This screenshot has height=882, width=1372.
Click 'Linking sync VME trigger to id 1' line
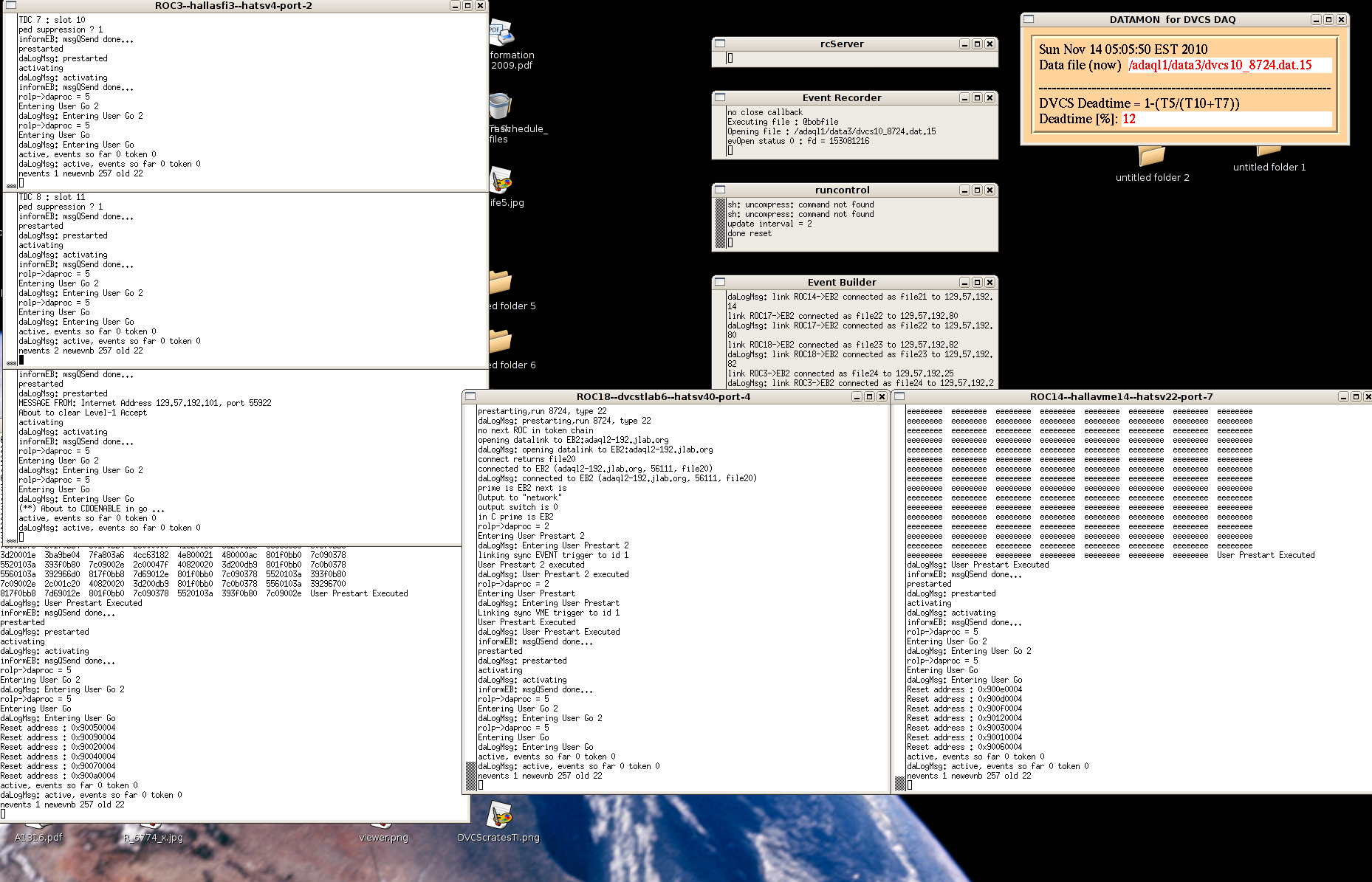549,613
